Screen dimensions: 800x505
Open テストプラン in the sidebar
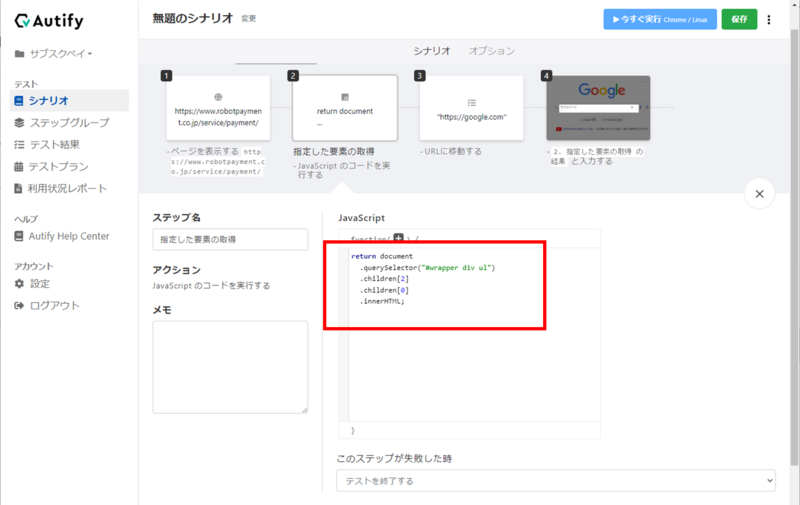[x=58, y=166]
